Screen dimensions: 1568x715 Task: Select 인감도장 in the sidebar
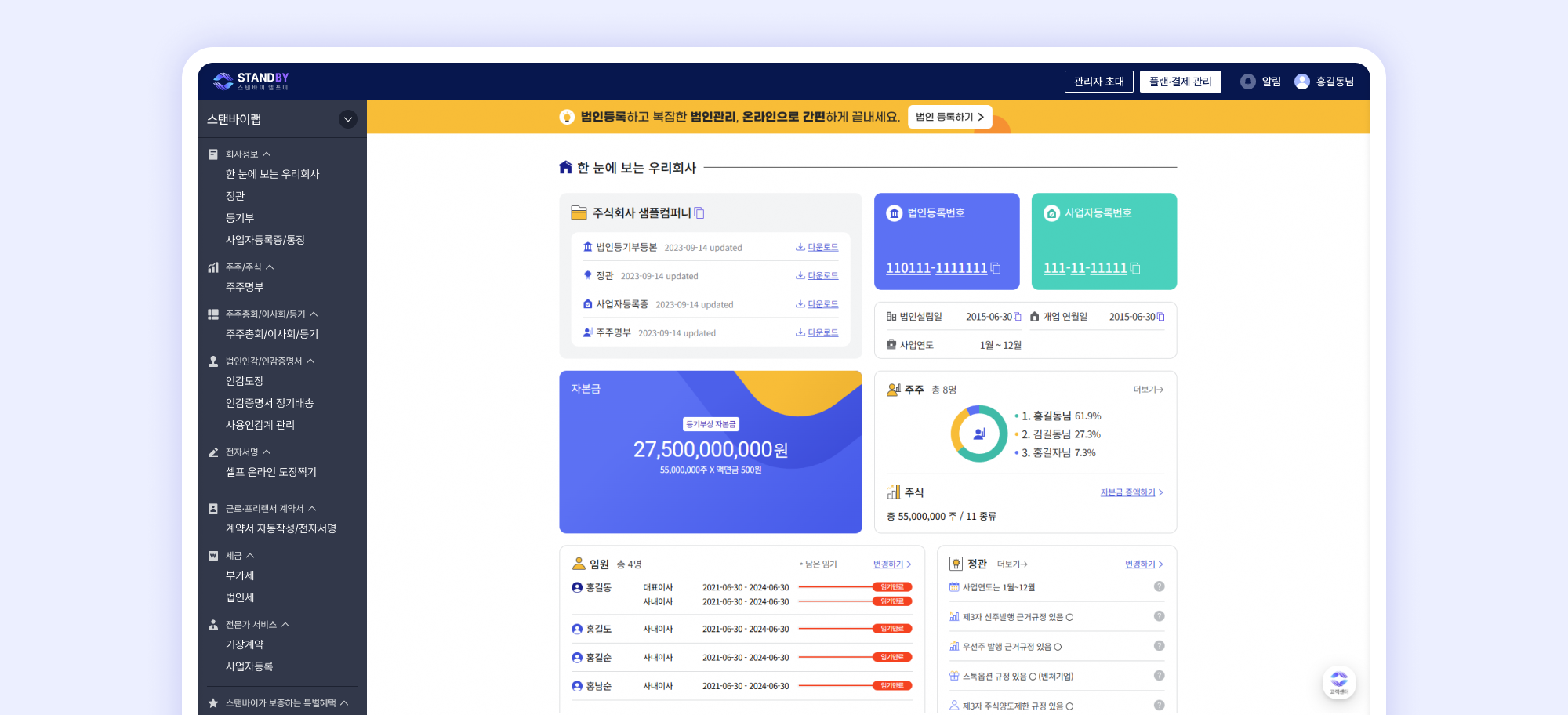coord(245,381)
